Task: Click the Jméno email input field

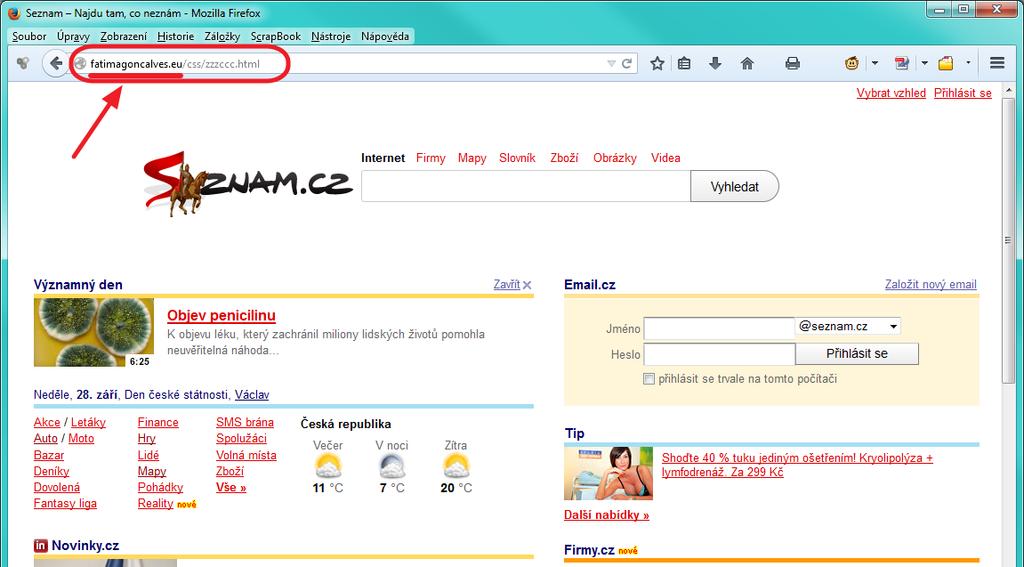Action: point(719,328)
